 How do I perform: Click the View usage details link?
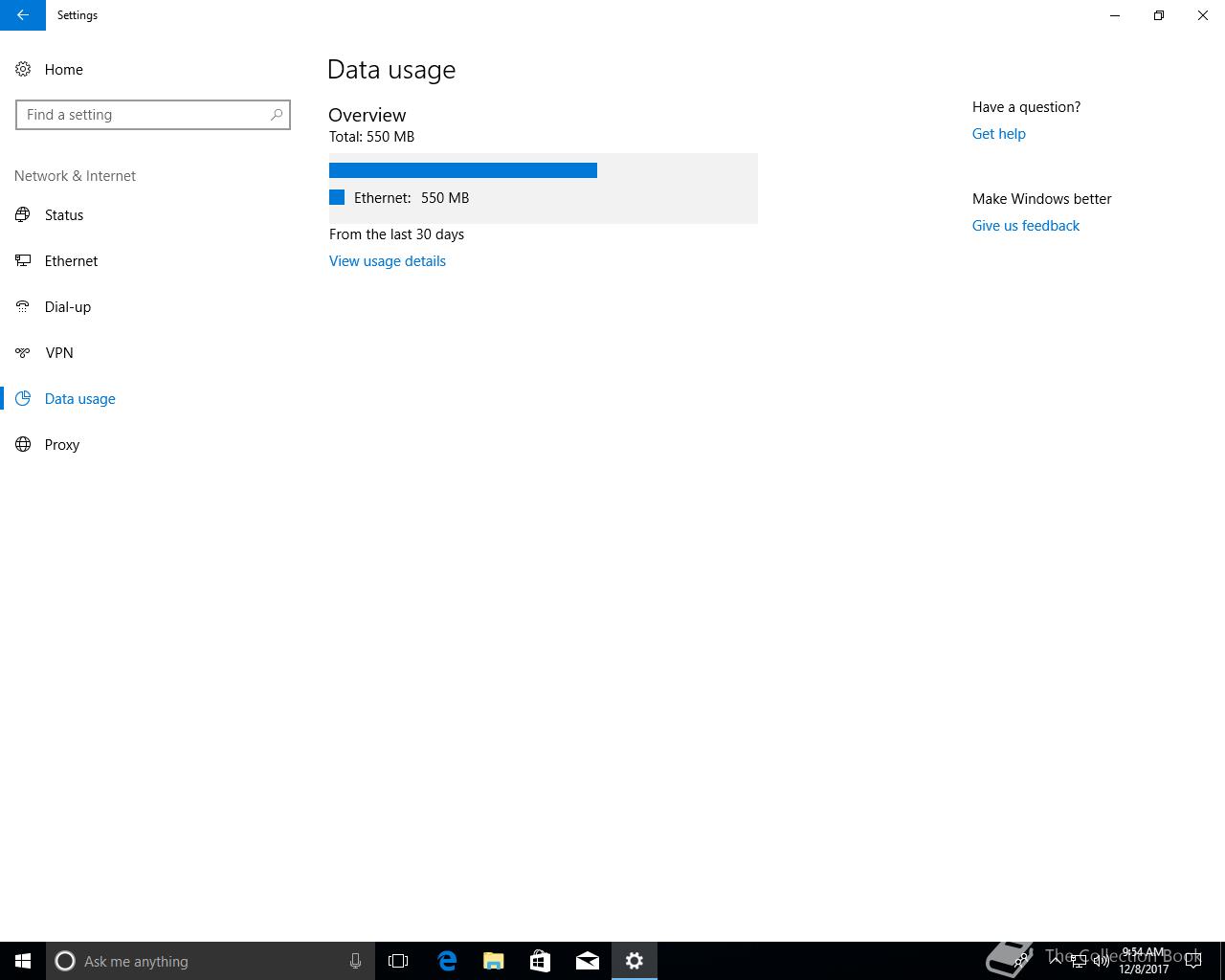click(388, 261)
